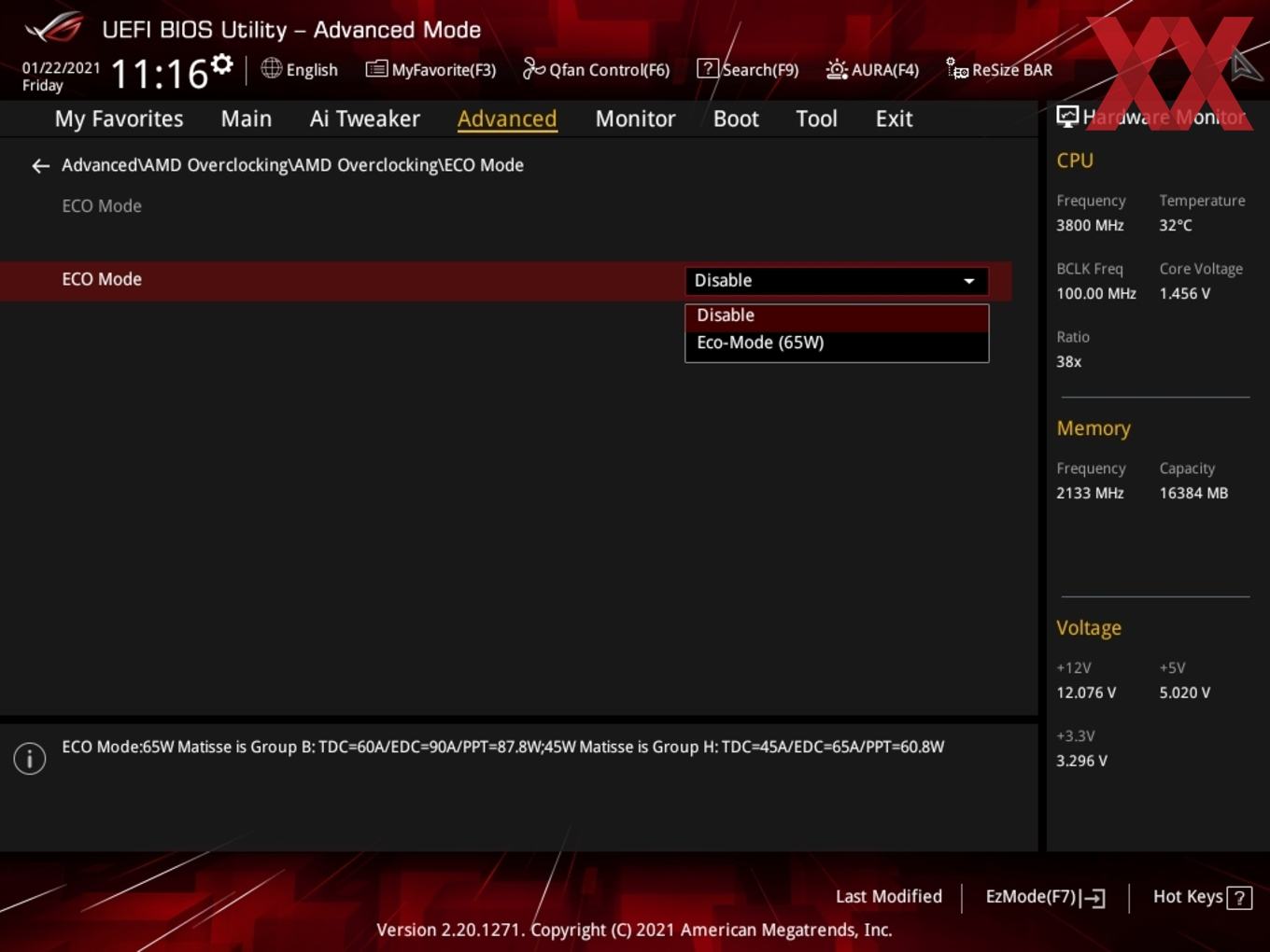Screen dimensions: 1270x952
Task: Click the Hardware Monitor screen icon
Action: (1067, 117)
